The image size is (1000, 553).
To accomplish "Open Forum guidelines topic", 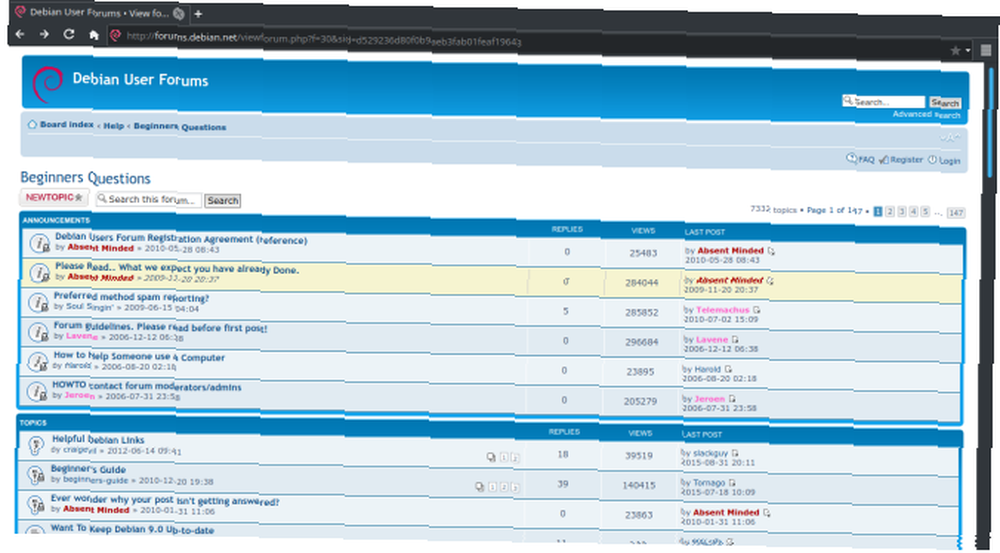I will [160, 327].
